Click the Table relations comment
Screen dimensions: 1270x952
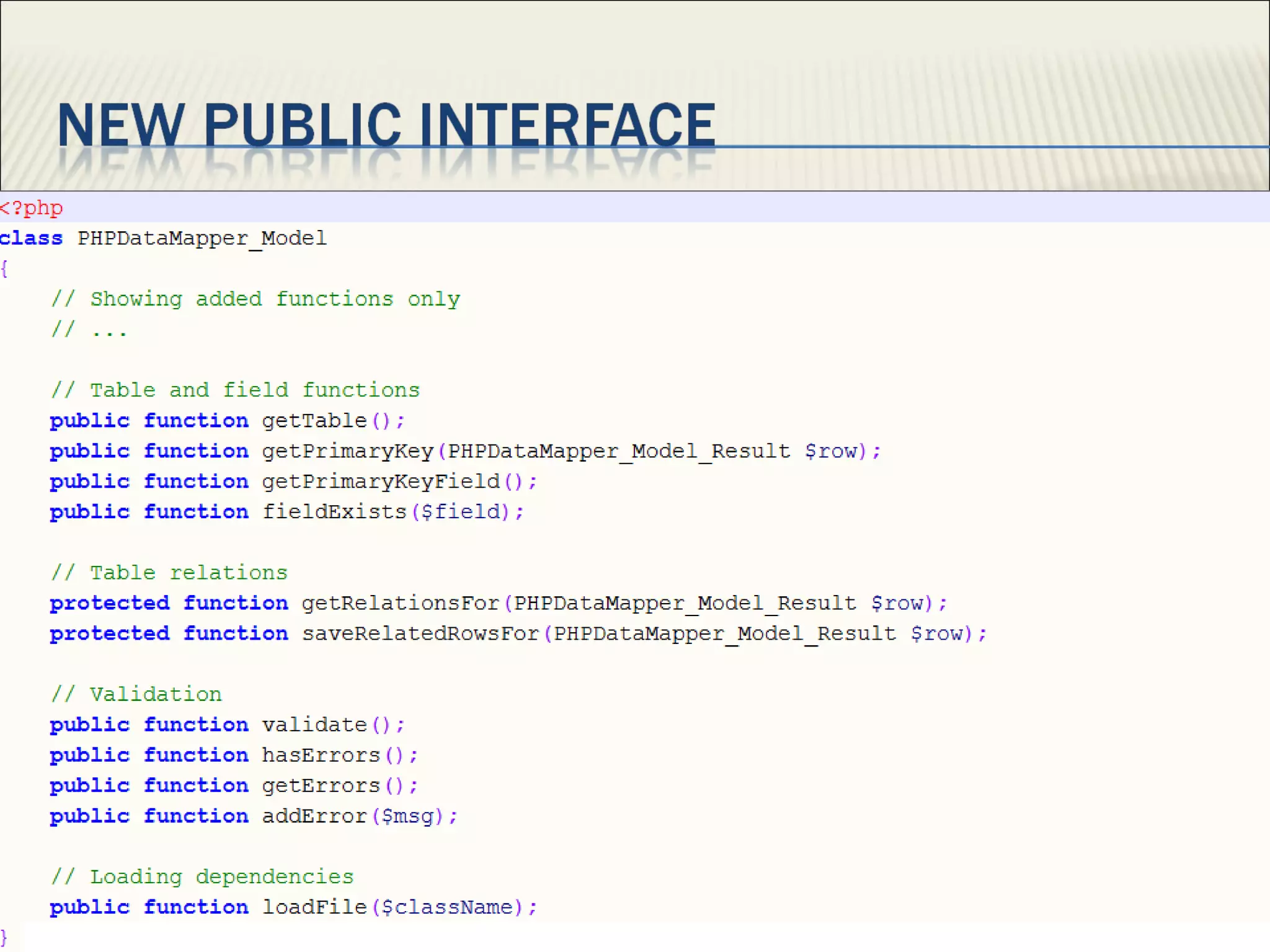(170, 573)
